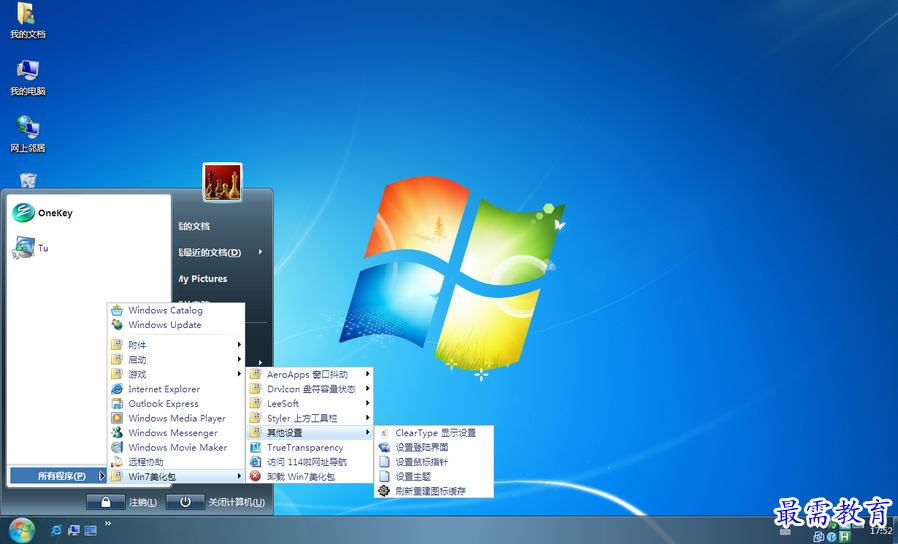
Task: Run 刷新重建图标缓存 gear entry
Action: click(434, 491)
